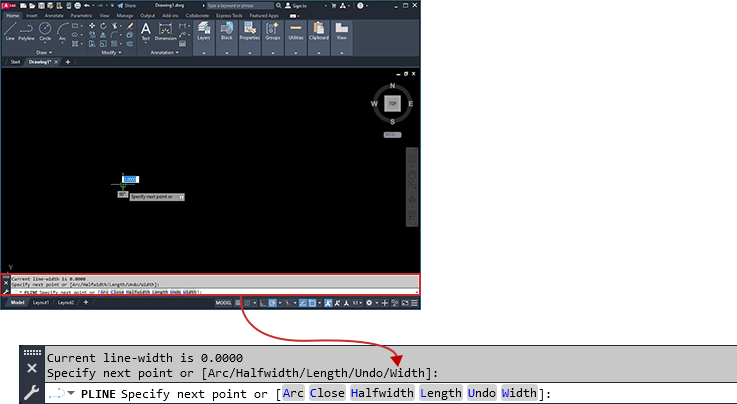Viewport: 737px width, 404px height.
Task: Toggle 2D object snap in status bar
Action: [x=312, y=303]
